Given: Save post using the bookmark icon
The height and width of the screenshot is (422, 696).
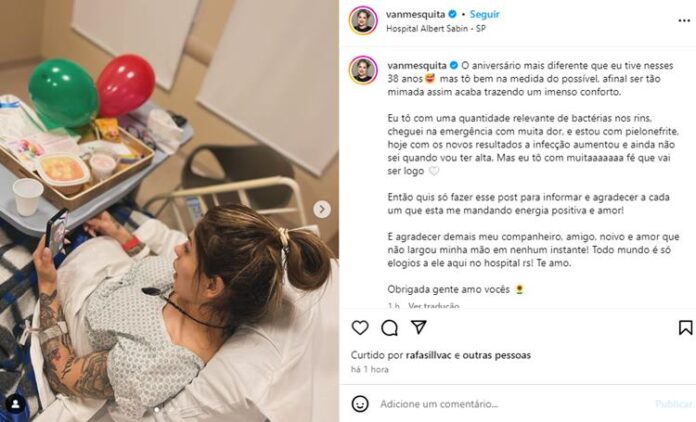Looking at the screenshot, I should click(x=685, y=327).
